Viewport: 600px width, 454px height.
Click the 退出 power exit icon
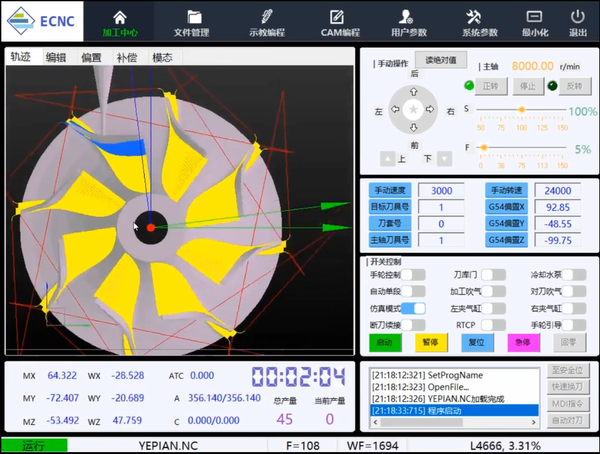pyautogui.click(x=577, y=17)
